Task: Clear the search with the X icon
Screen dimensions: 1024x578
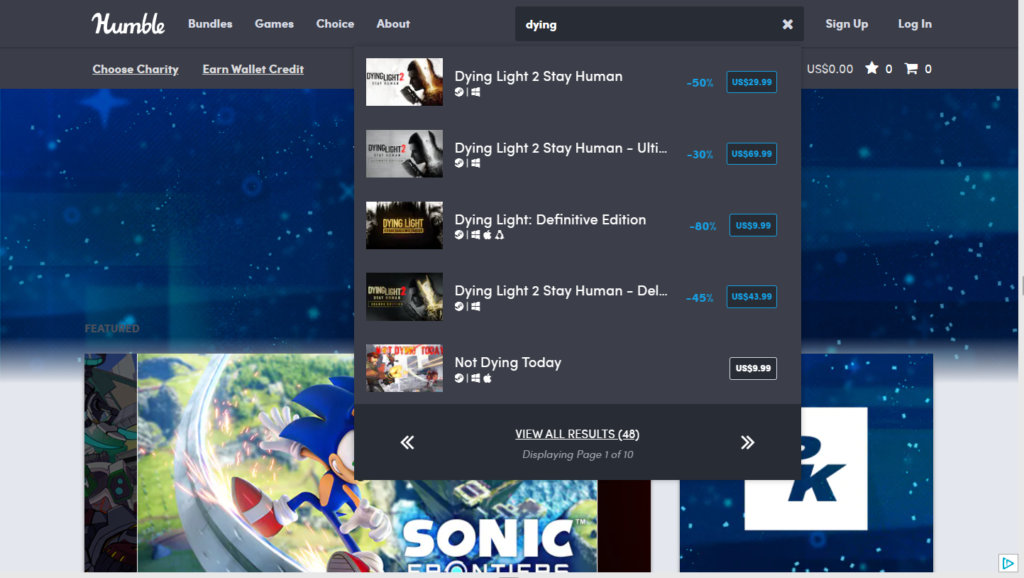Action: click(x=788, y=24)
